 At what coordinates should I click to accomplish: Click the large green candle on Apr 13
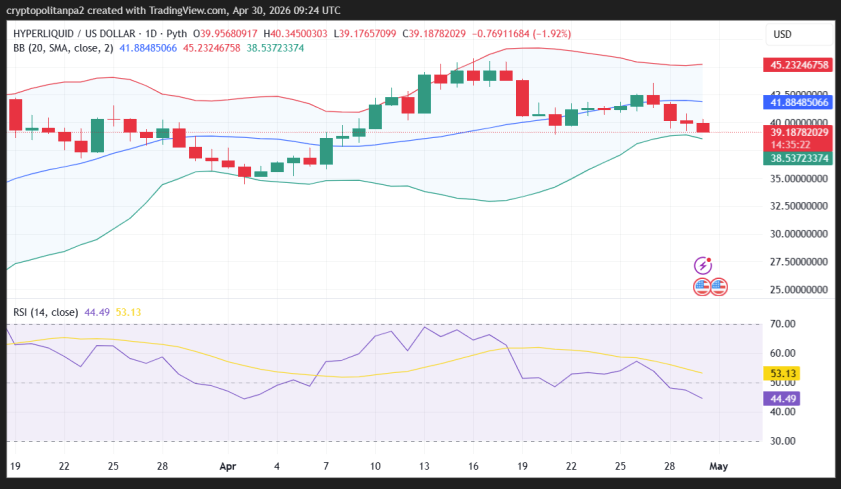[424, 94]
